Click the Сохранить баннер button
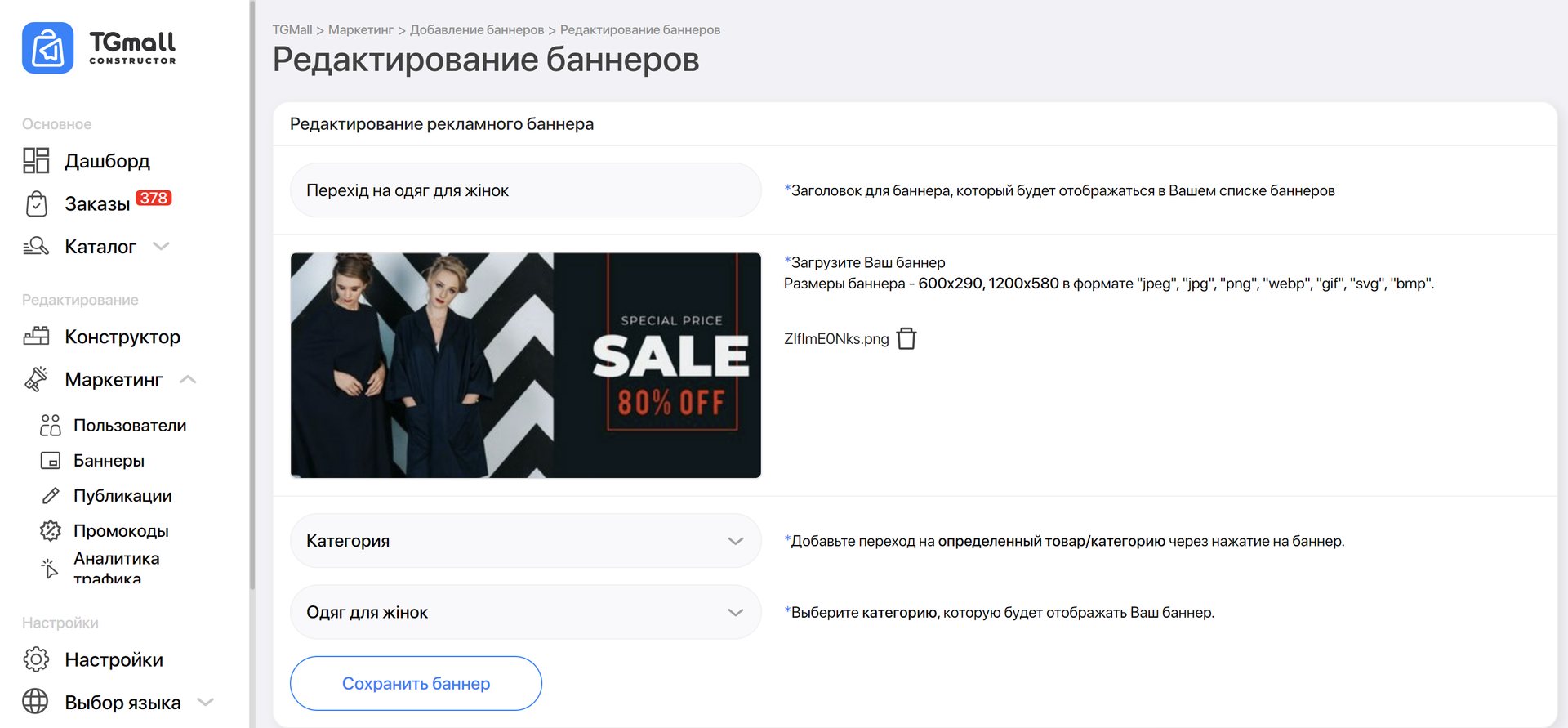The image size is (1568, 728). click(416, 683)
